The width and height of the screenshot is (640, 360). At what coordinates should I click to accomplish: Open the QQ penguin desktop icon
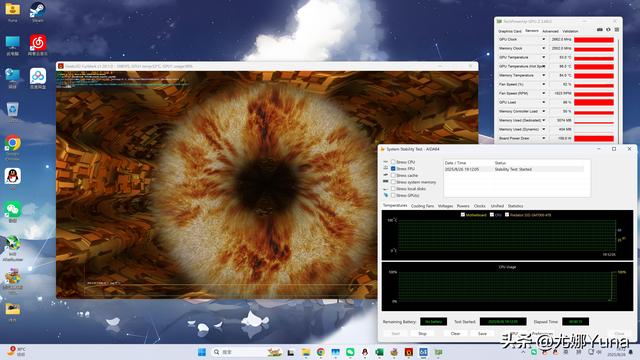tap(13, 177)
